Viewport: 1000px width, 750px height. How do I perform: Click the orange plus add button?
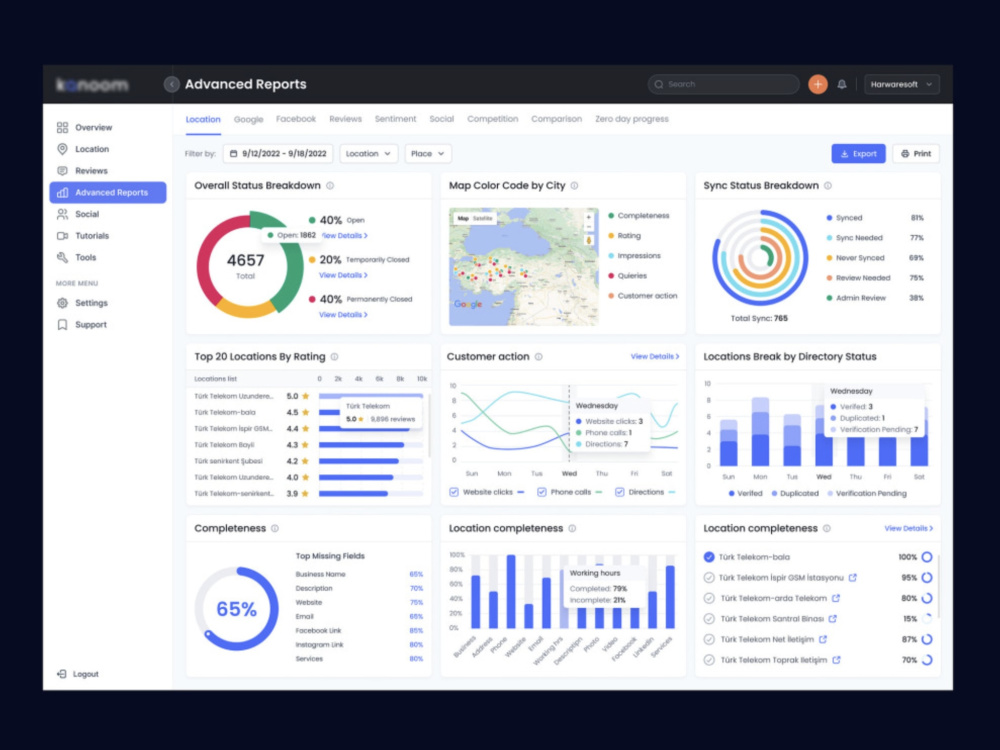pyautogui.click(x=818, y=84)
